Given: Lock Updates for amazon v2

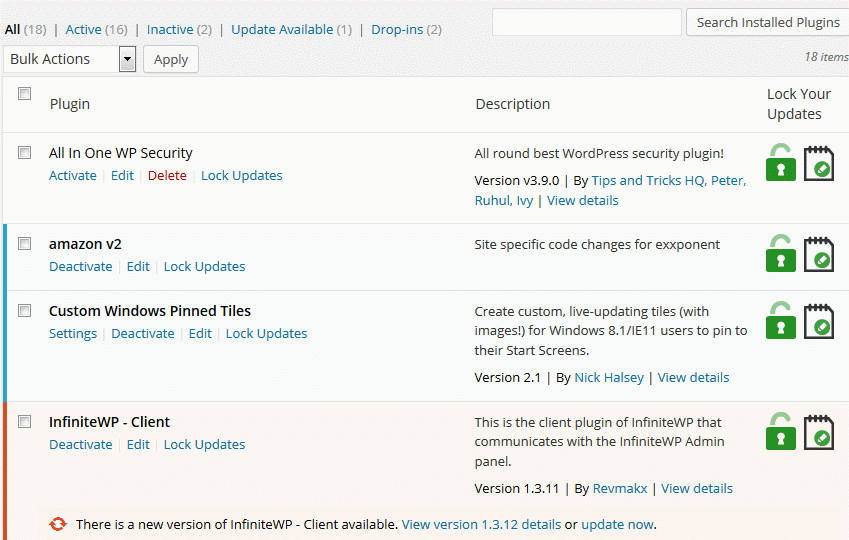Looking at the screenshot, I should point(204,266).
